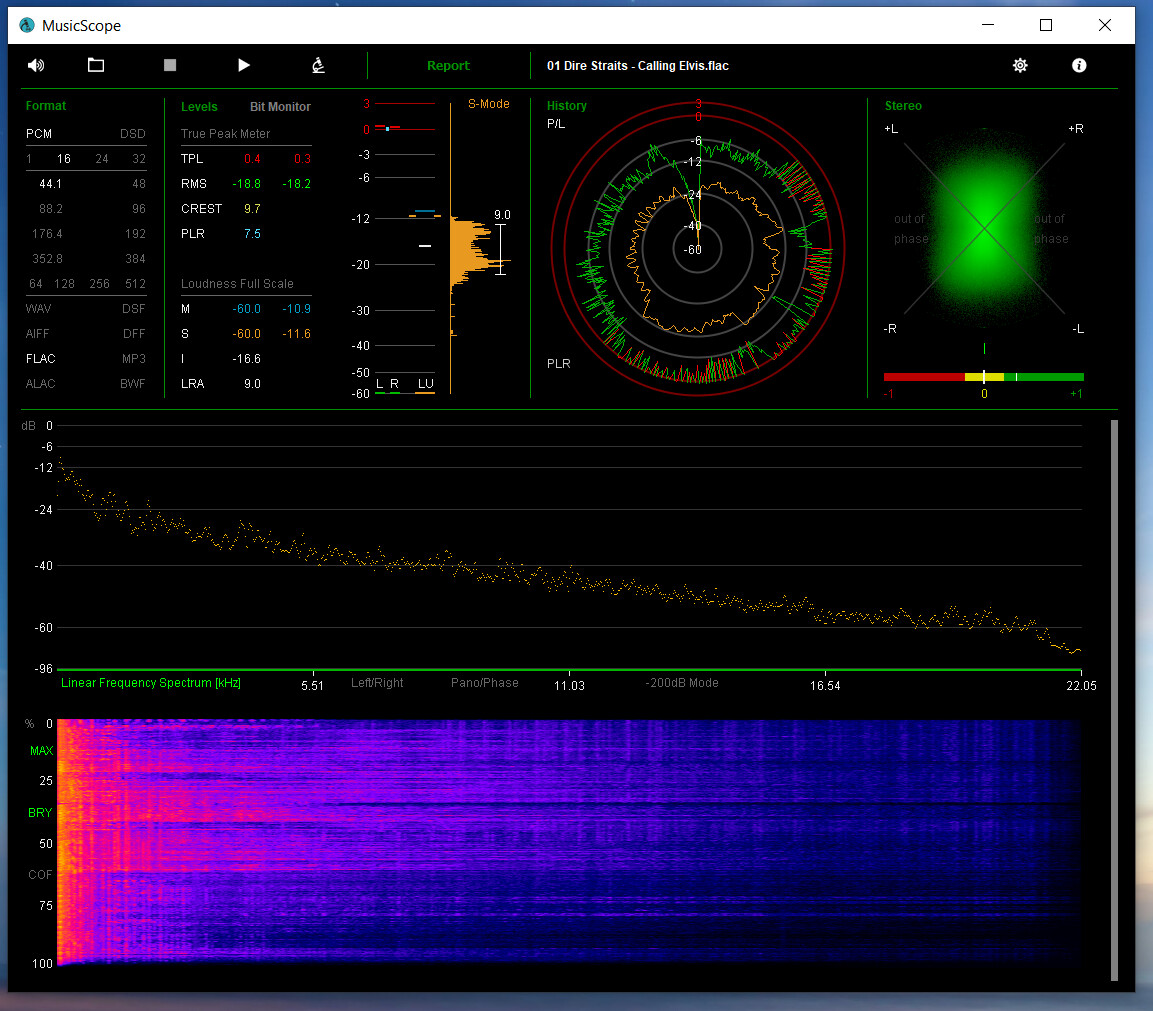Click the LRA row label
This screenshot has height=1011, width=1153.
click(193, 384)
